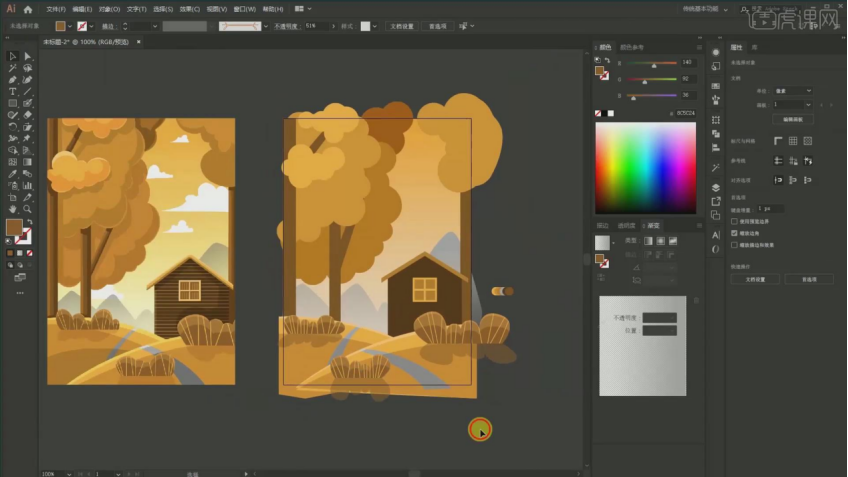The width and height of the screenshot is (848, 477).
Task: Switch to the 透明度 panel tab
Action: point(627,225)
